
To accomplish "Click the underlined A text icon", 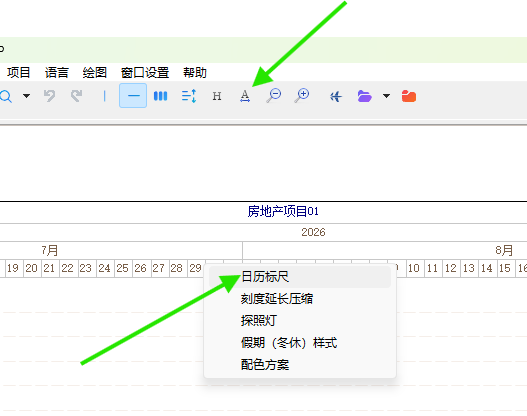I will pyautogui.click(x=245, y=96).
